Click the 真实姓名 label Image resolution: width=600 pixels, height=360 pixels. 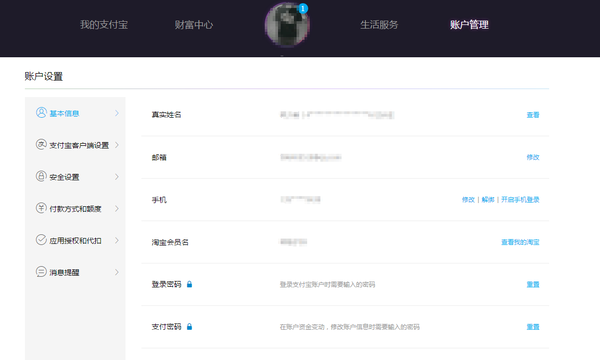166,115
